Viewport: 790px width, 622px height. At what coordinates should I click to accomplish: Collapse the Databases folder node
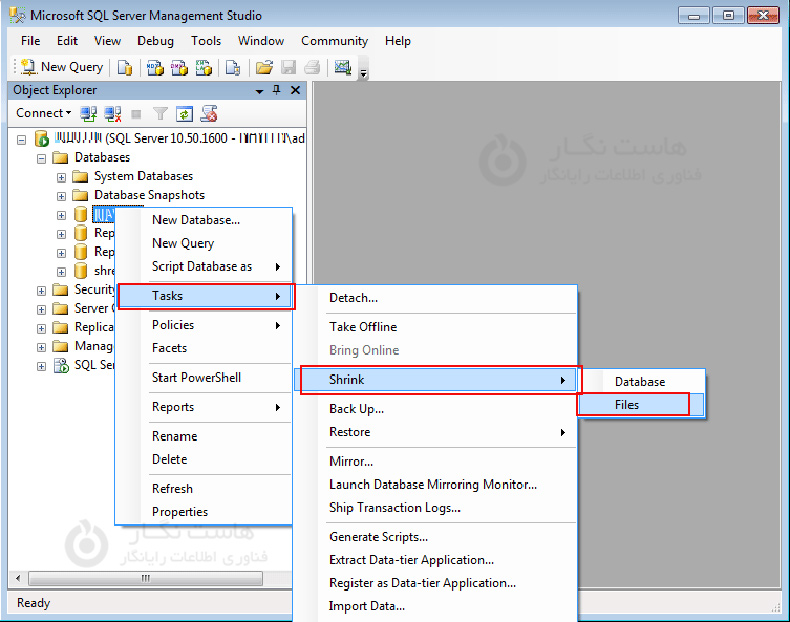click(42, 157)
